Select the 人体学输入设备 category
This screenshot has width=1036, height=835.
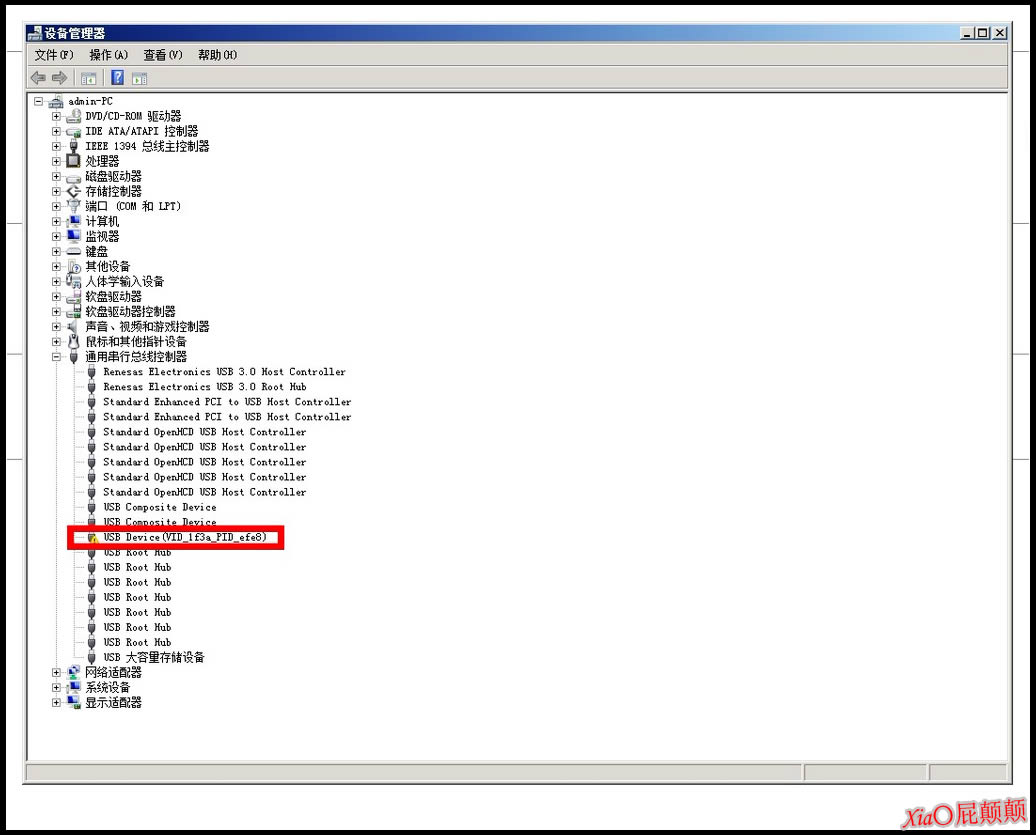click(124, 282)
